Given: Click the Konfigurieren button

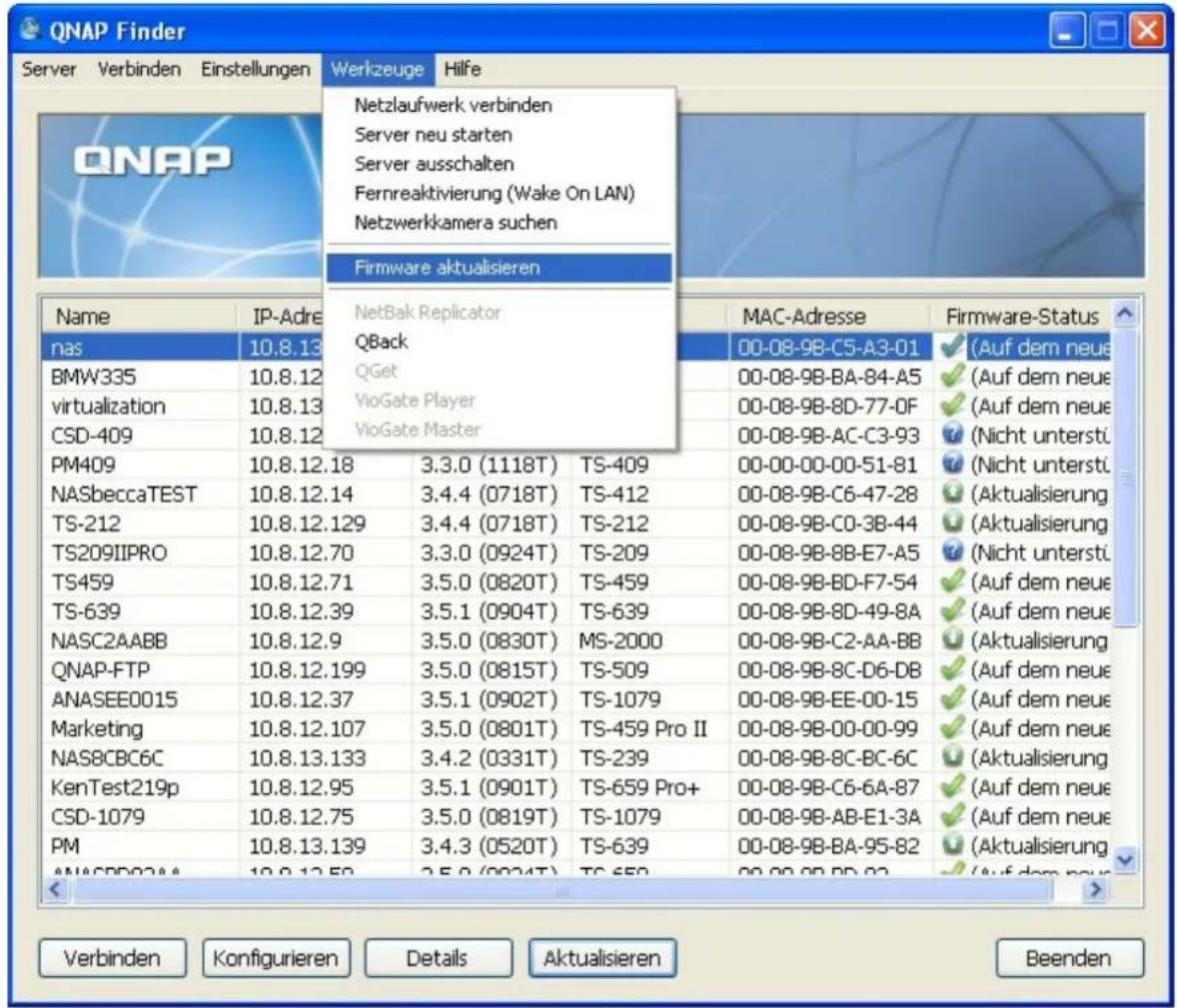Looking at the screenshot, I should pyautogui.click(x=276, y=958).
